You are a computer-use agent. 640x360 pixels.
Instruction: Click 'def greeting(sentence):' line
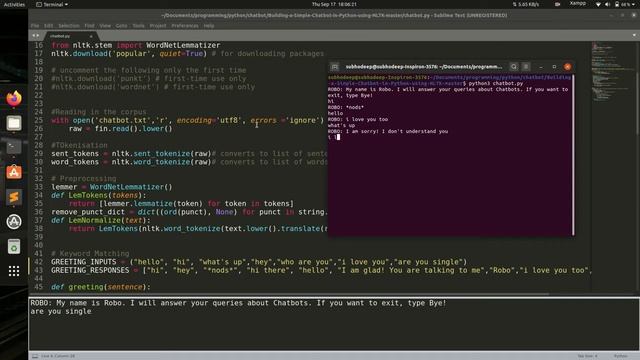(101, 287)
